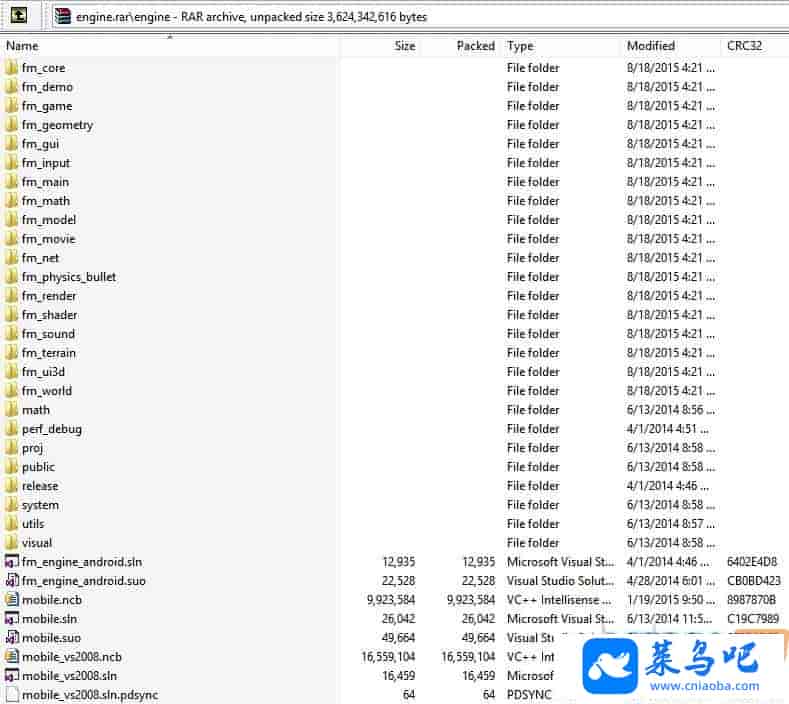The image size is (789, 704).
Task: Click the fm_engine_android.sln file icon
Action: point(12,561)
